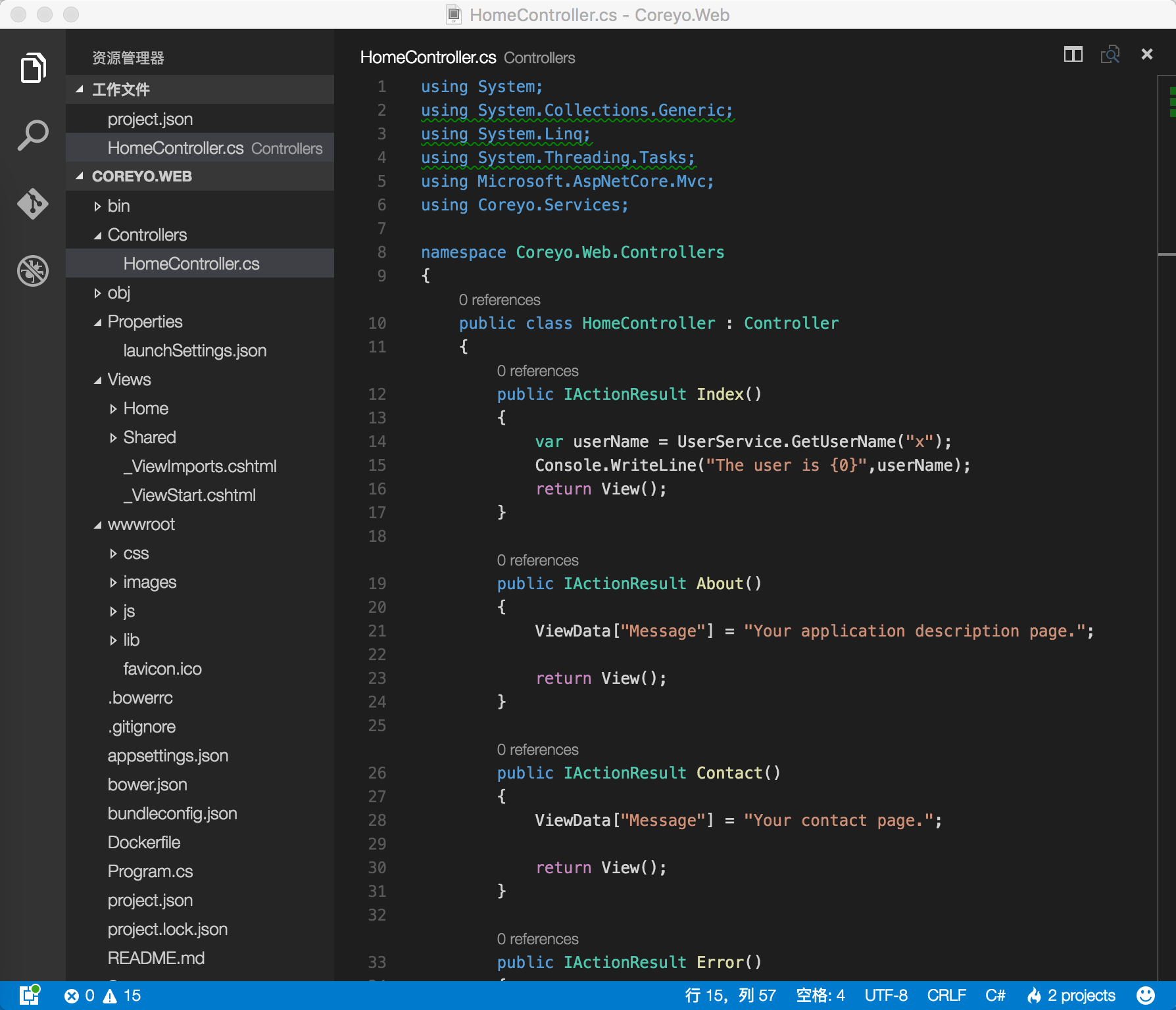Open project.json in COREYO.WEB root
Screen dimensions: 1176x1010
pyautogui.click(x=200, y=900)
